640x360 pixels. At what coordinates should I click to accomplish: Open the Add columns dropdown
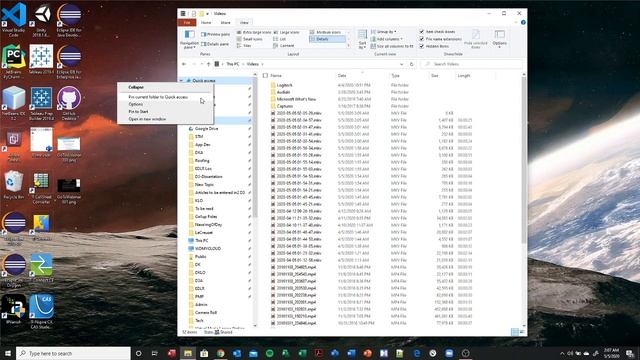click(387, 39)
